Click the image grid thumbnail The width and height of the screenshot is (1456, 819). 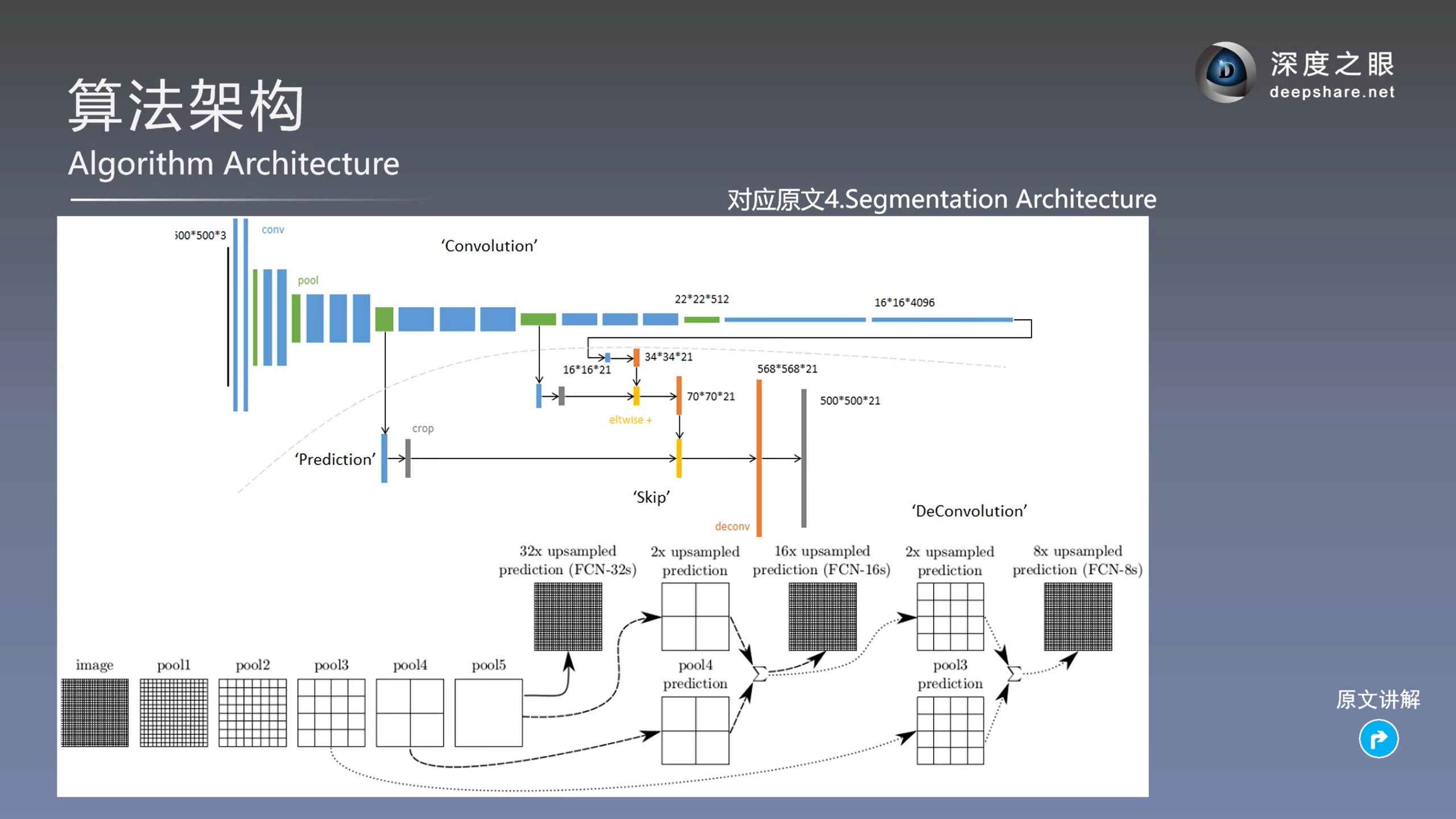[x=95, y=712]
